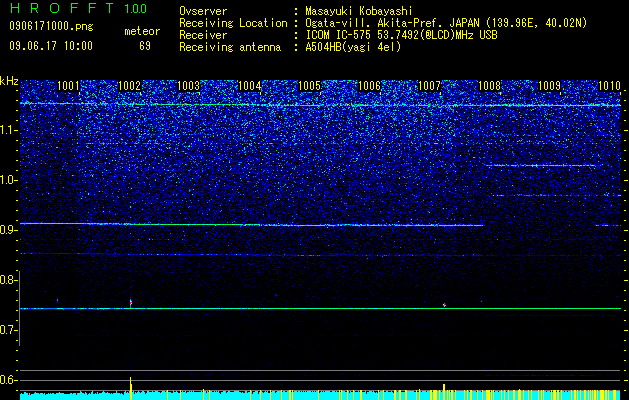The width and height of the screenshot is (629, 400).
Task: Click the 1007 time marker label
Action: pyautogui.click(x=429, y=85)
